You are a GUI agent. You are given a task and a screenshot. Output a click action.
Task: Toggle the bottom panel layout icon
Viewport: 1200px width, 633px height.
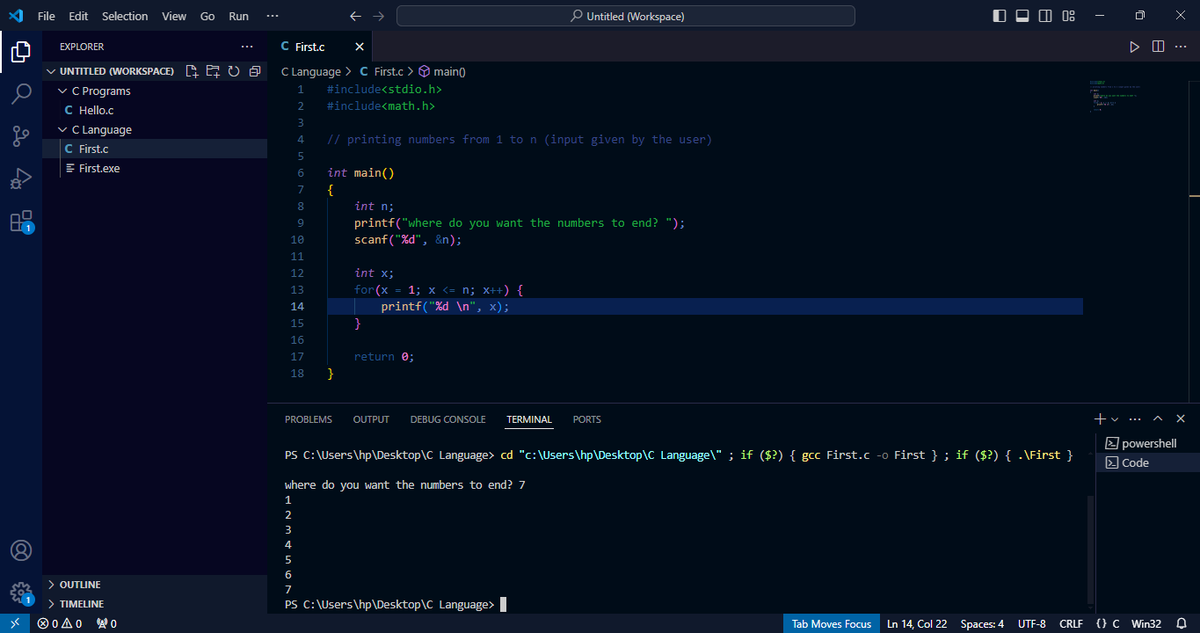click(1024, 16)
